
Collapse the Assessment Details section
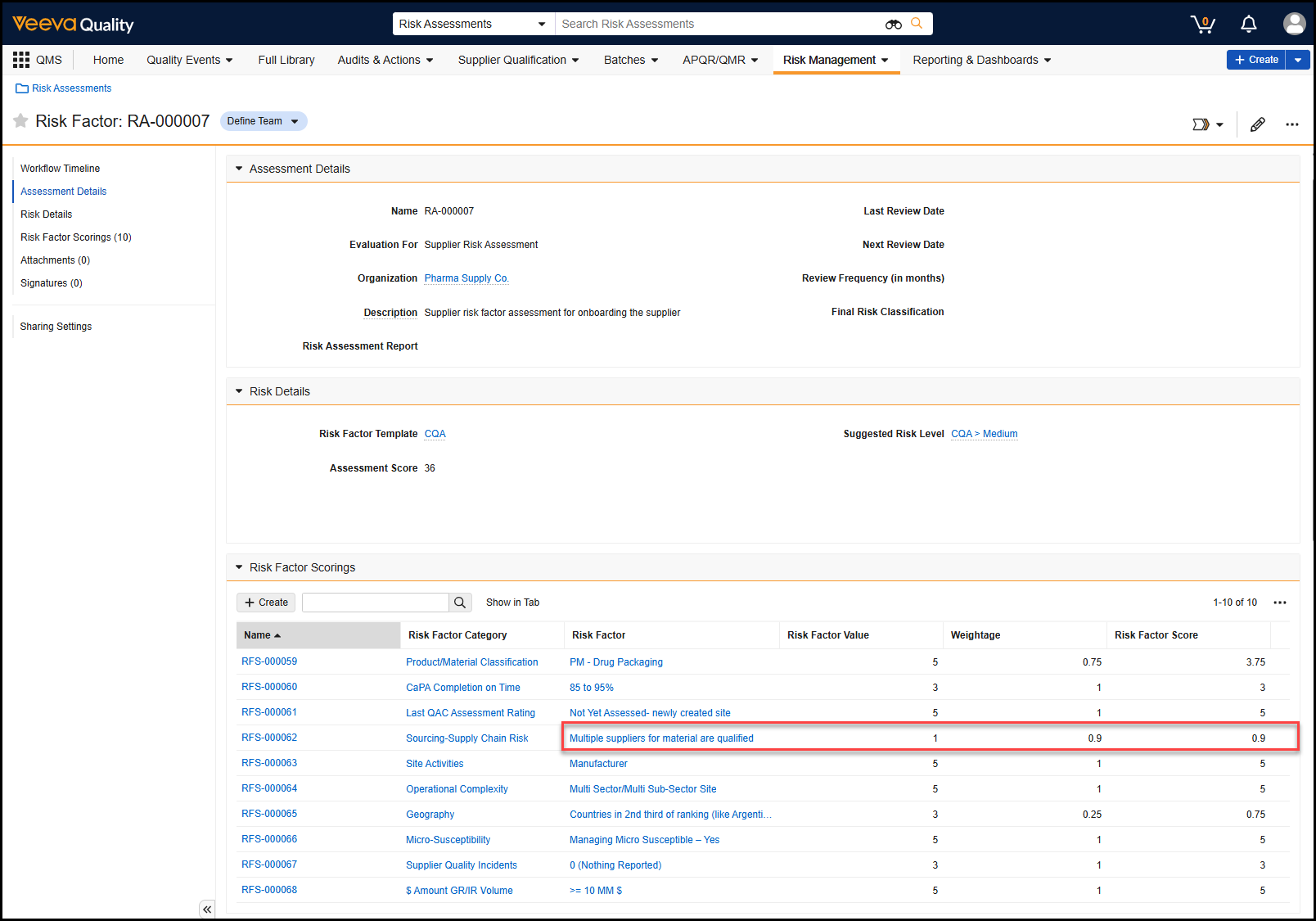[239, 169]
